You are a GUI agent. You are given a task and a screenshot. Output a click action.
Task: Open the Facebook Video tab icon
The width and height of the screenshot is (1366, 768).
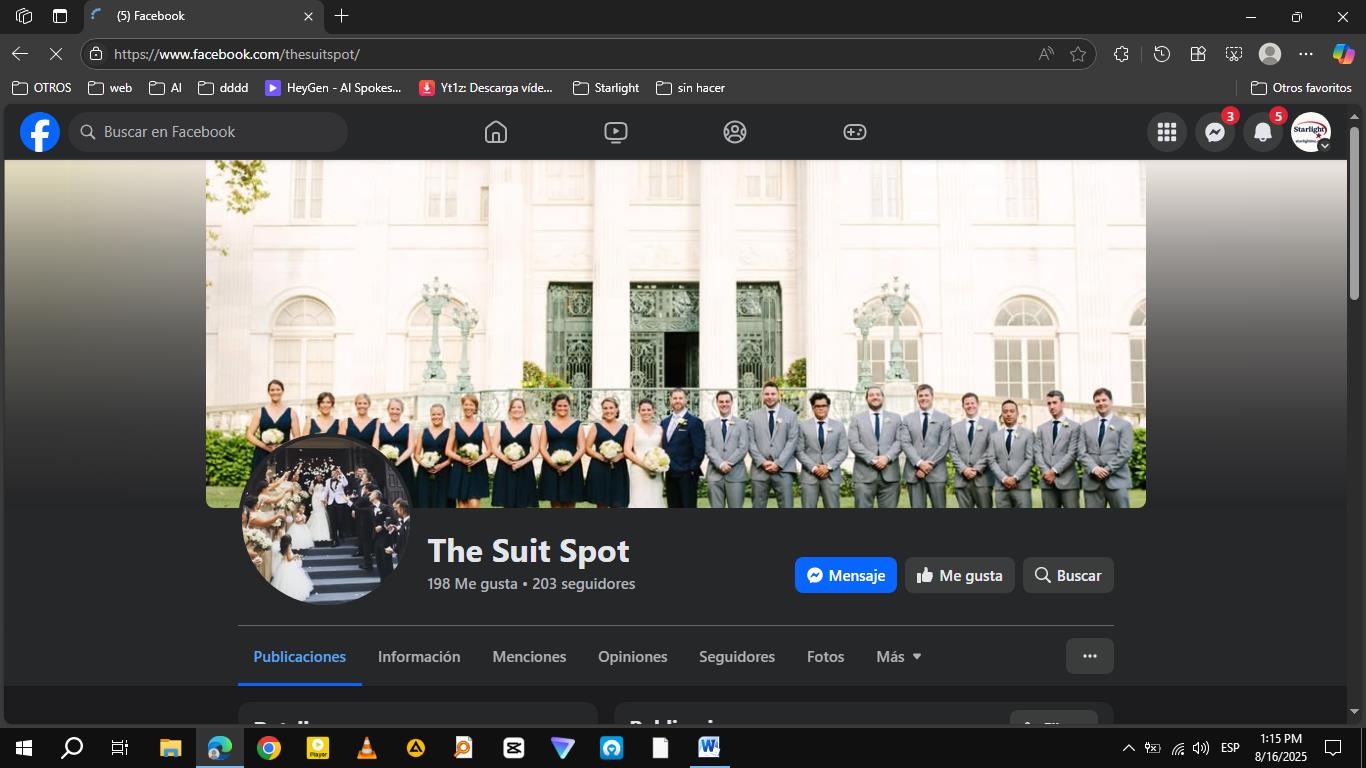[615, 132]
